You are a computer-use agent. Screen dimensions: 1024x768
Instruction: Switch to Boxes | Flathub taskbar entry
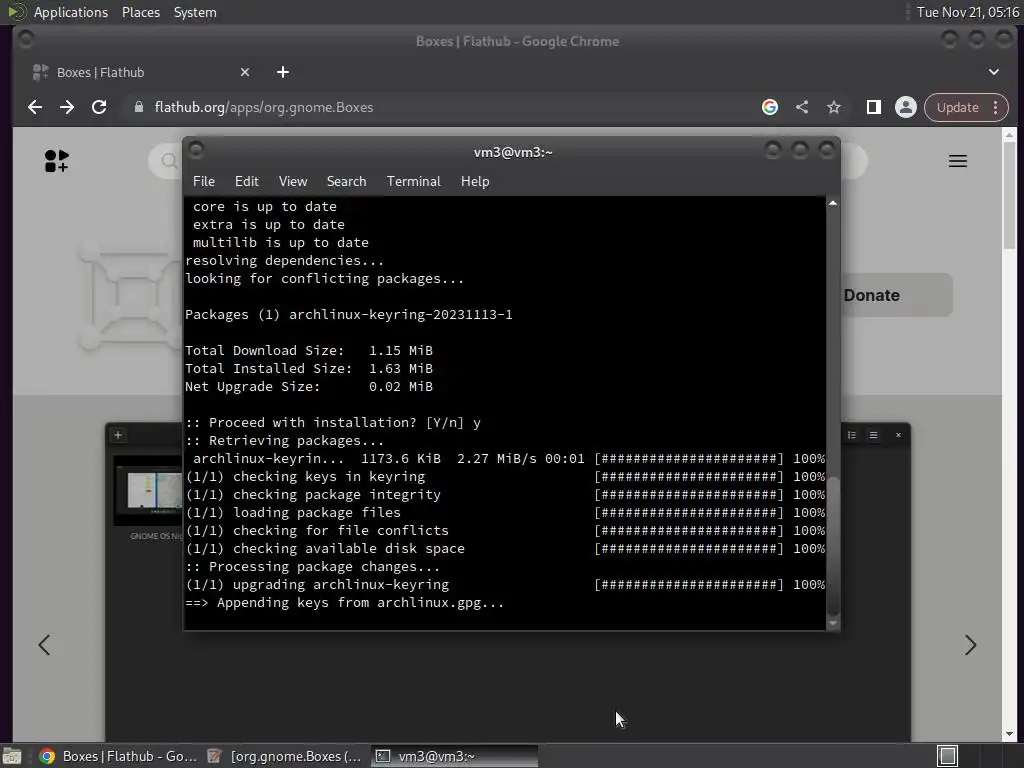point(118,756)
